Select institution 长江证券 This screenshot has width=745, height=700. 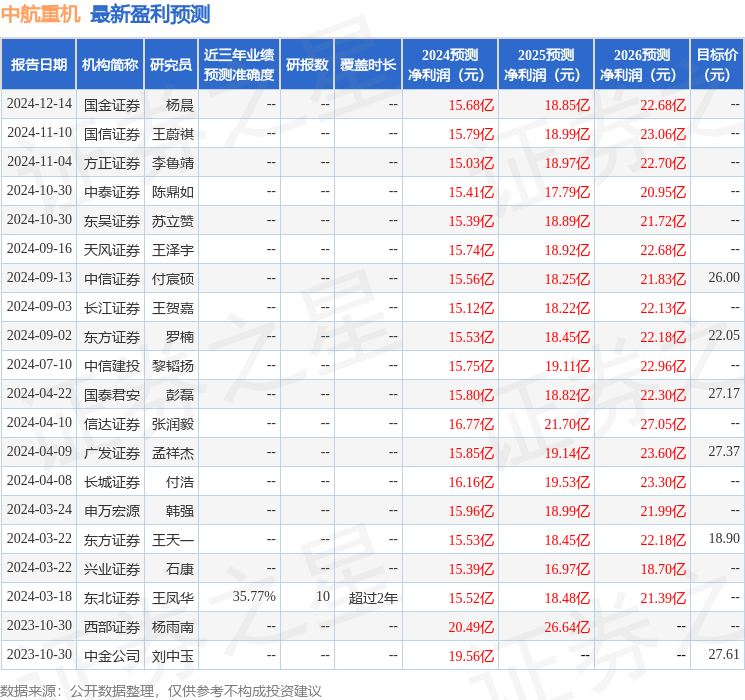click(x=112, y=308)
